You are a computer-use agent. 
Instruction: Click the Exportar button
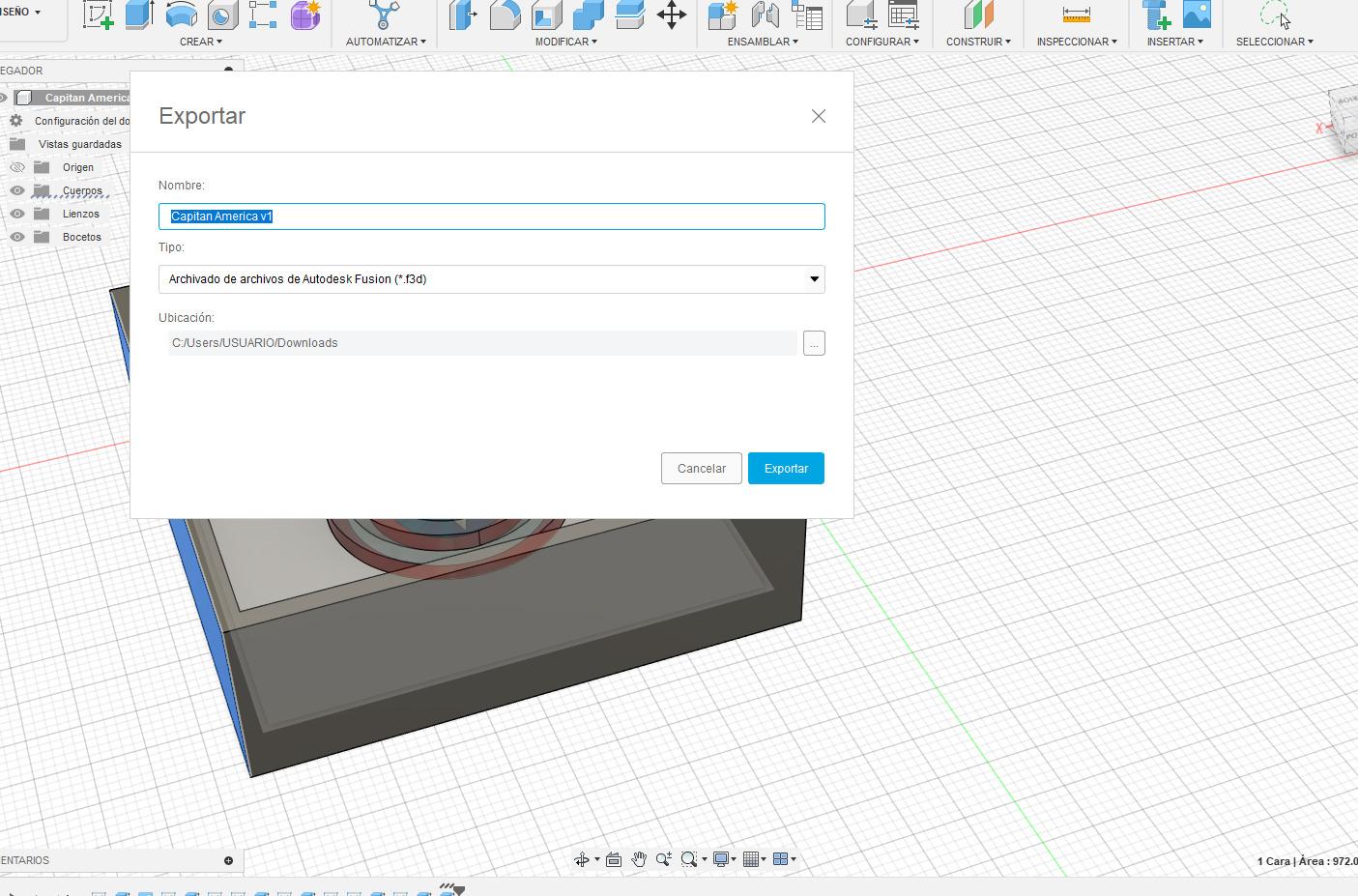[786, 469]
